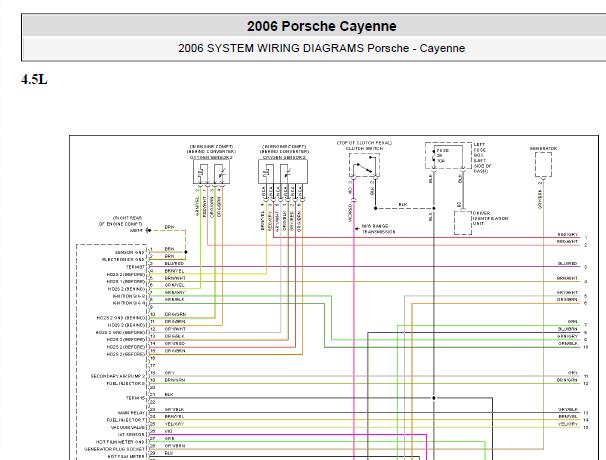Viewport: 606px width, 460px height.
Task: Click the 'VACUUM VALVE' pin label
Action: (128, 428)
